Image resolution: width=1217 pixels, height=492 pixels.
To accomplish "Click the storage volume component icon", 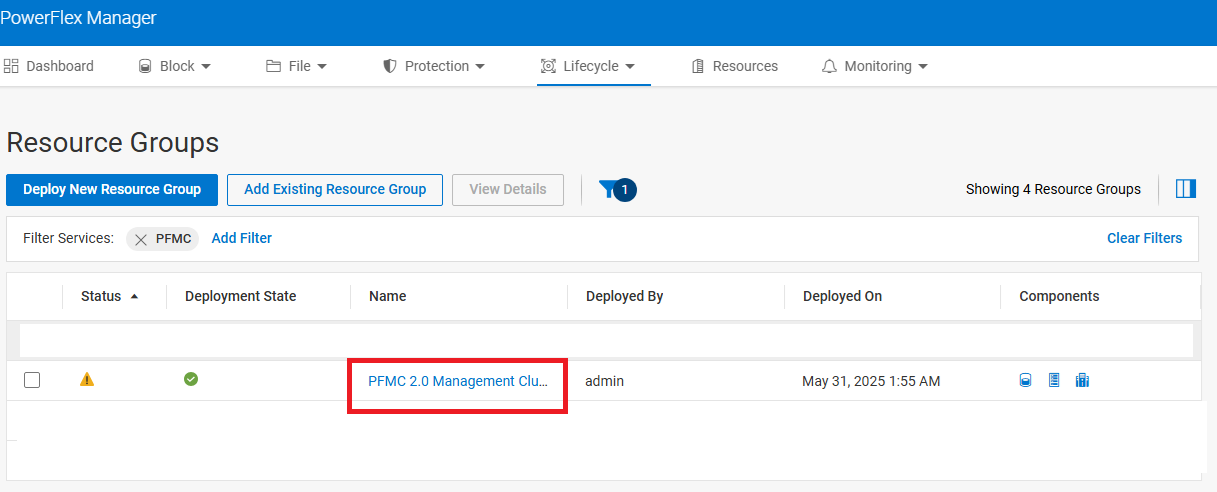I will (x=1025, y=380).
